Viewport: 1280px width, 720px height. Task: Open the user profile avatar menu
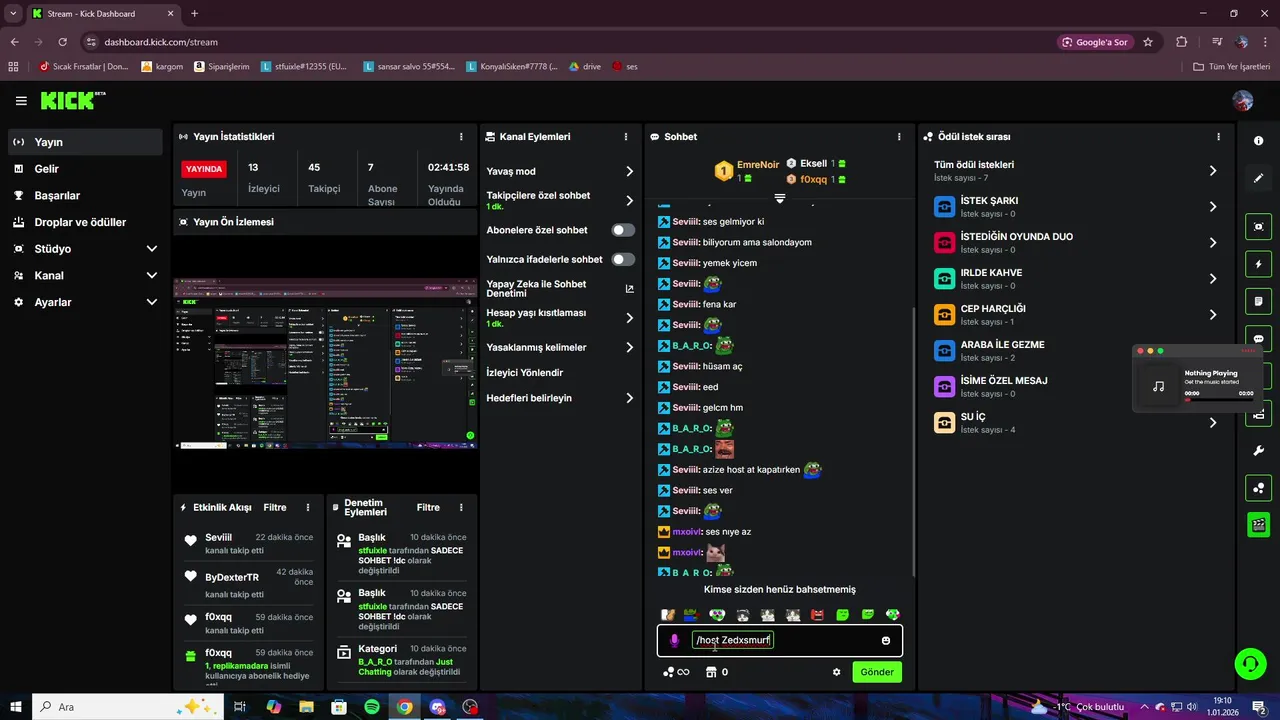(x=1243, y=101)
